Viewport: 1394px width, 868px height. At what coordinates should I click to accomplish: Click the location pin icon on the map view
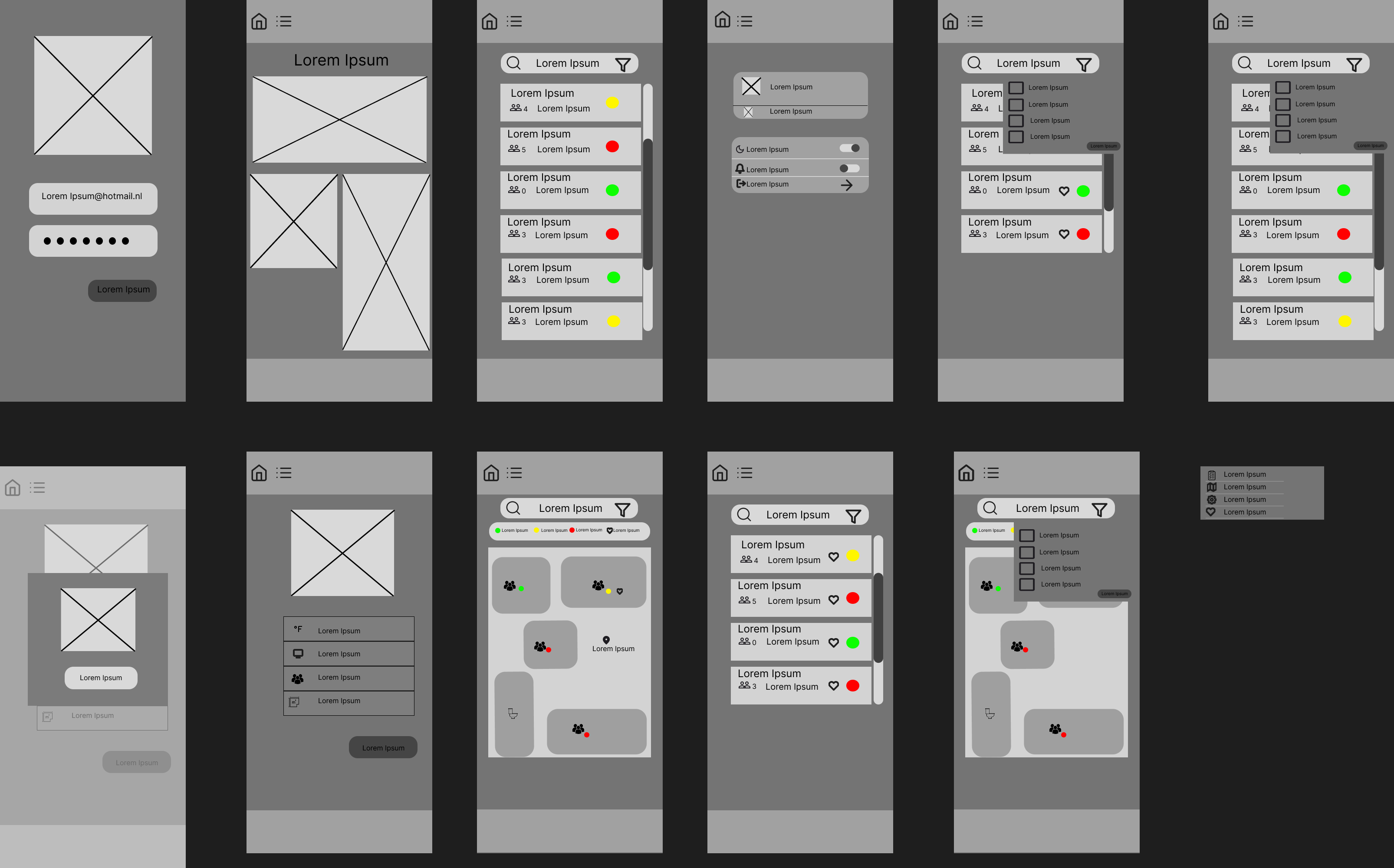pos(607,640)
